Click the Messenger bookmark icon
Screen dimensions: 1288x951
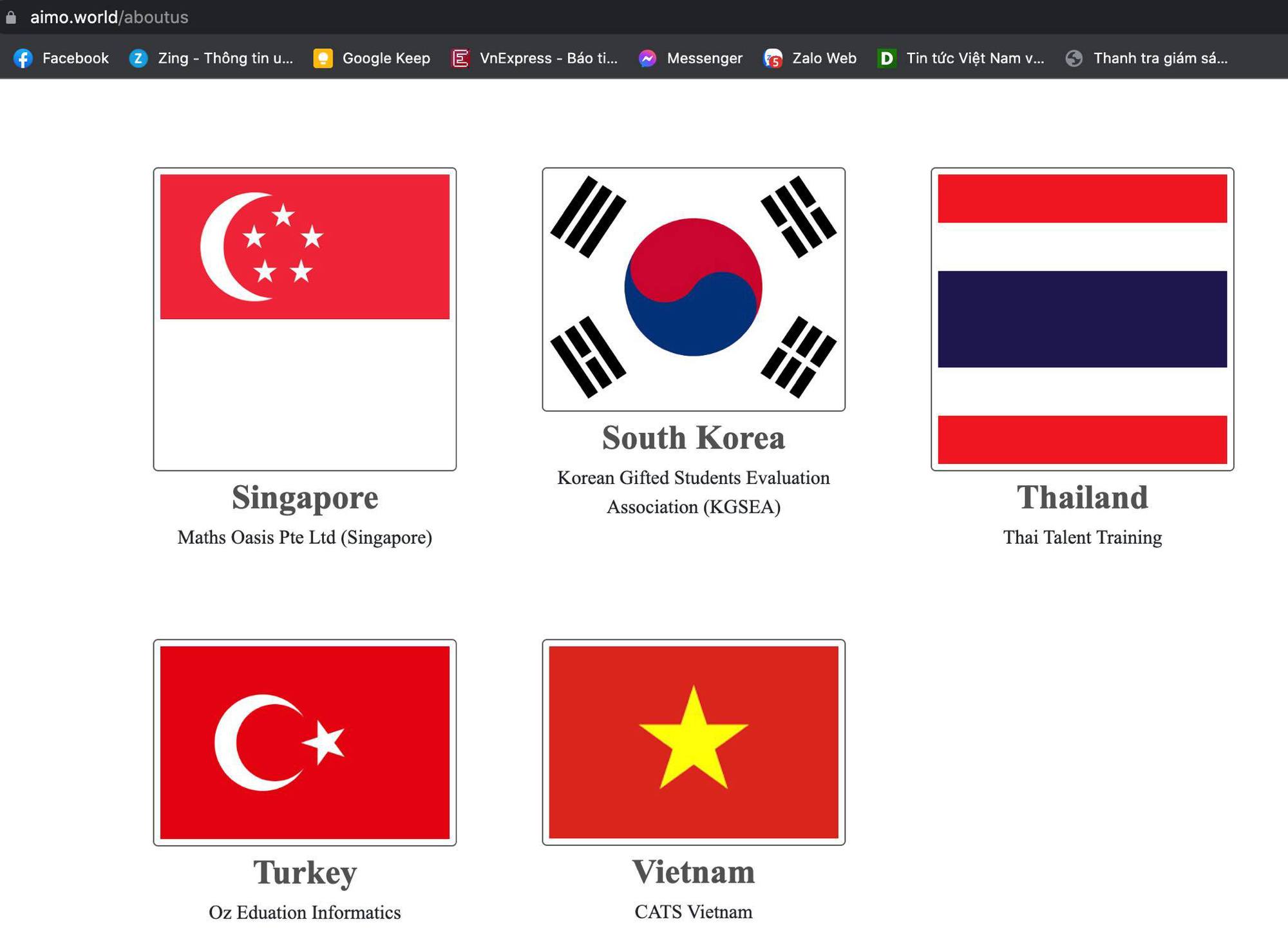(x=647, y=59)
